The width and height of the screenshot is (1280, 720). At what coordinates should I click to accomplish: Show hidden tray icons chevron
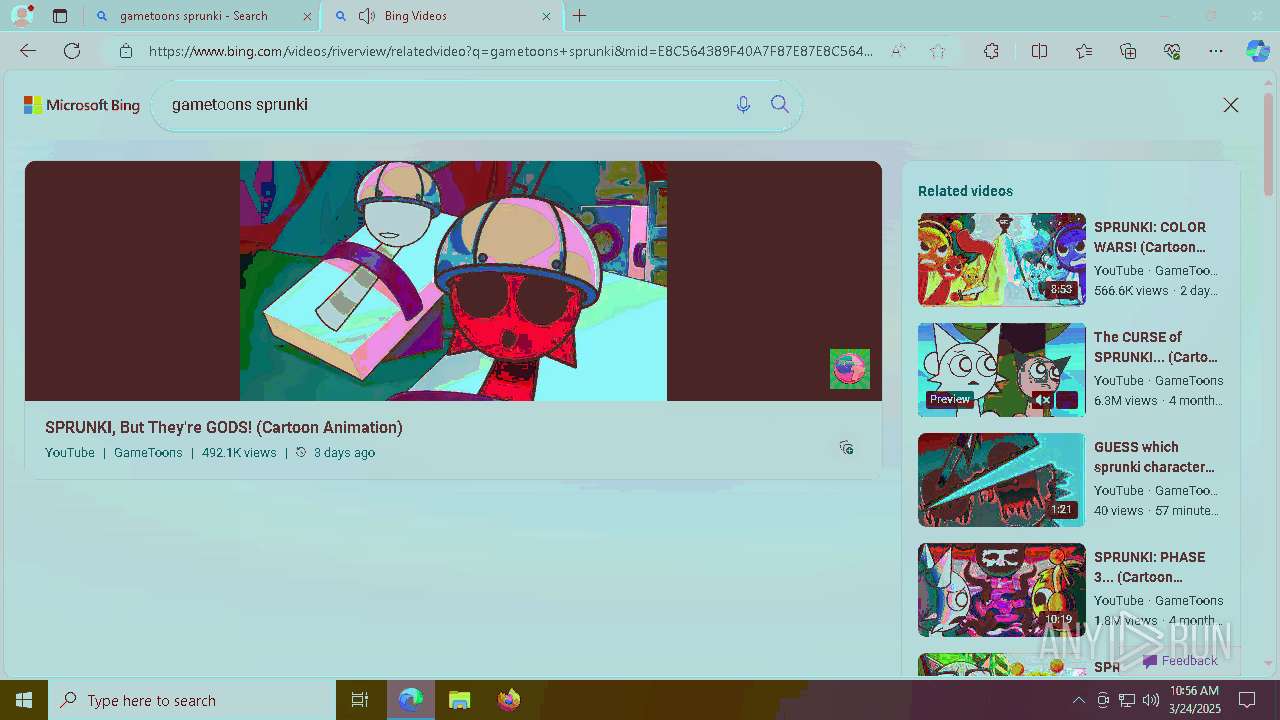1078,700
